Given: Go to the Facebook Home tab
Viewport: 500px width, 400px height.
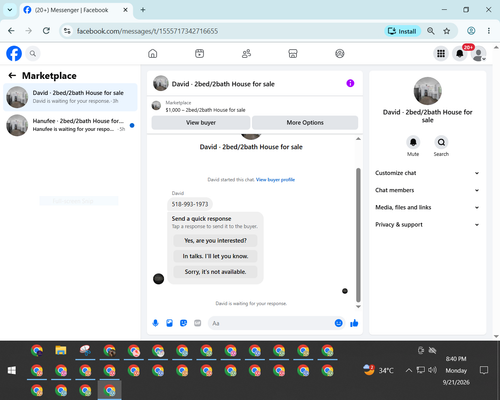Looking at the screenshot, I should pyautogui.click(x=153, y=53).
